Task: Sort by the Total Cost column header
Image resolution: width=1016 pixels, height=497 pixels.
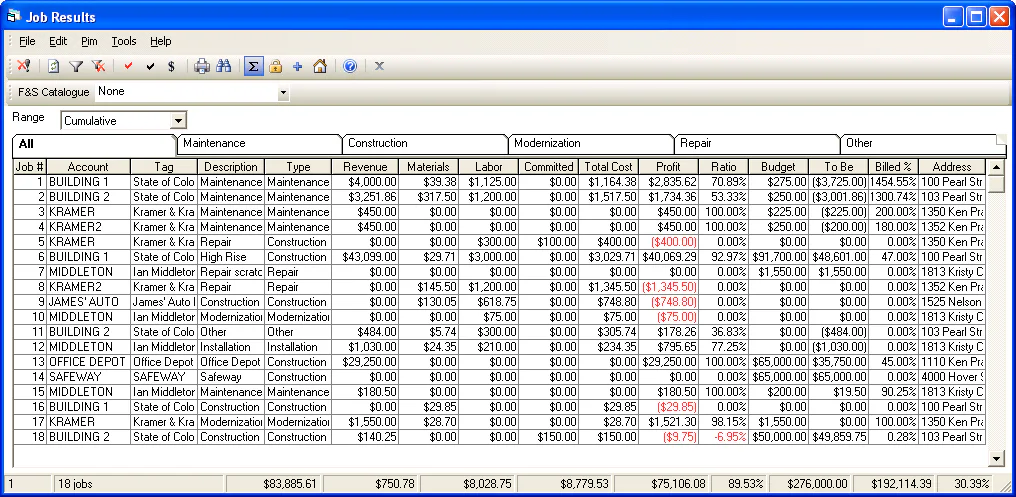Action: pos(608,167)
